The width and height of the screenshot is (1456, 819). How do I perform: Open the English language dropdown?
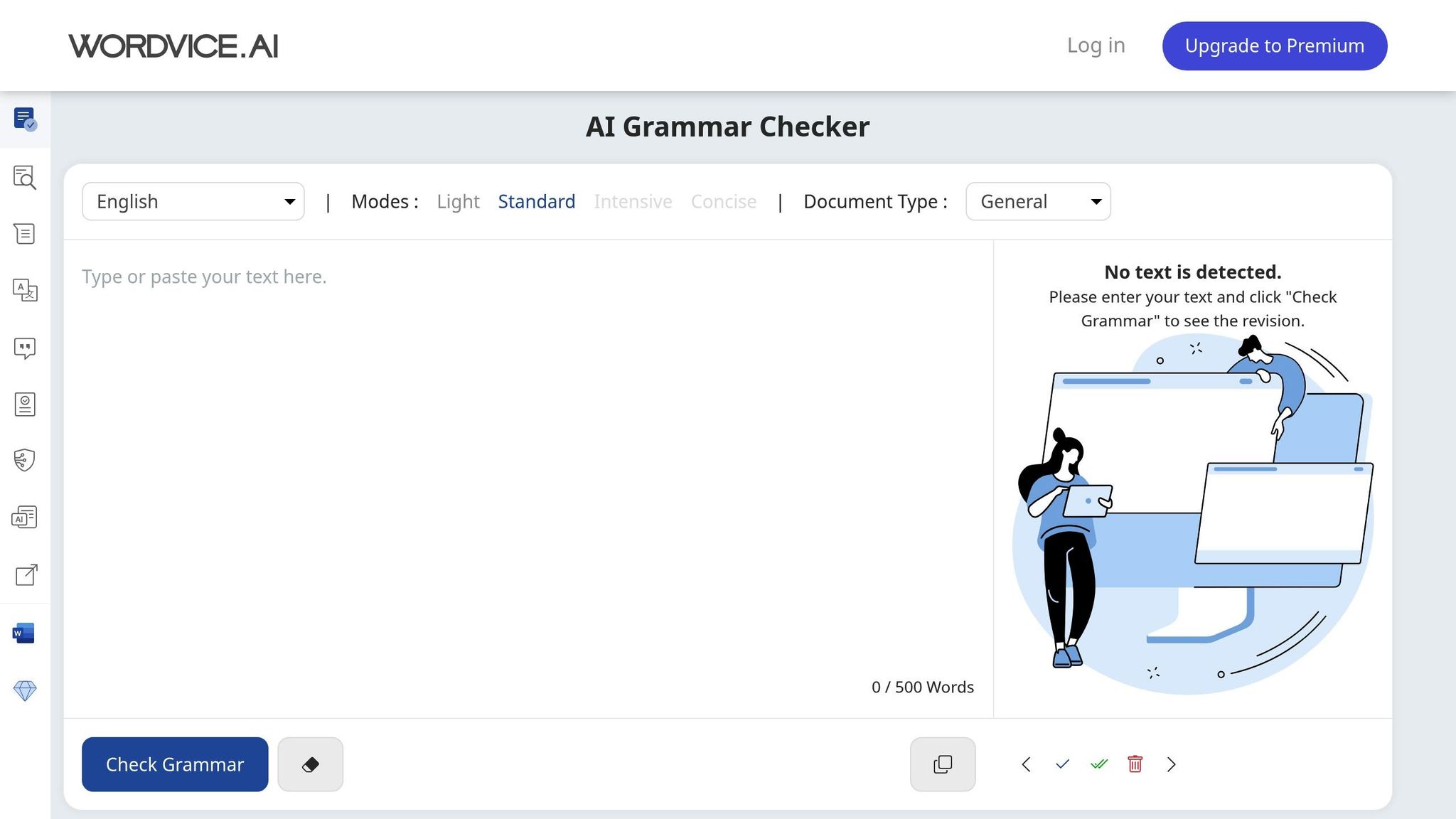pyautogui.click(x=193, y=201)
